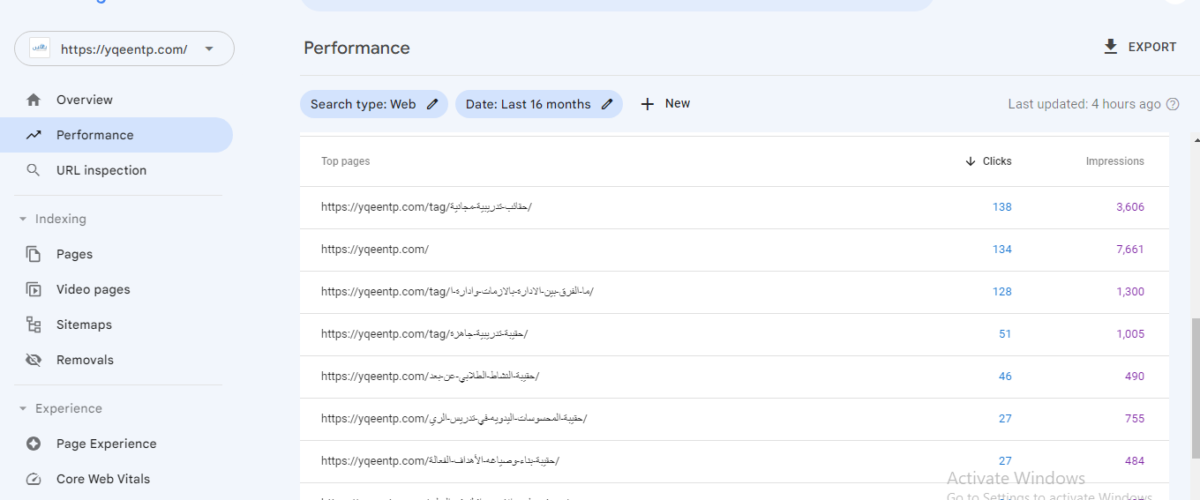This screenshot has height=500, width=1200.
Task: Click the 7,661 impressions value
Action: click(x=1130, y=250)
